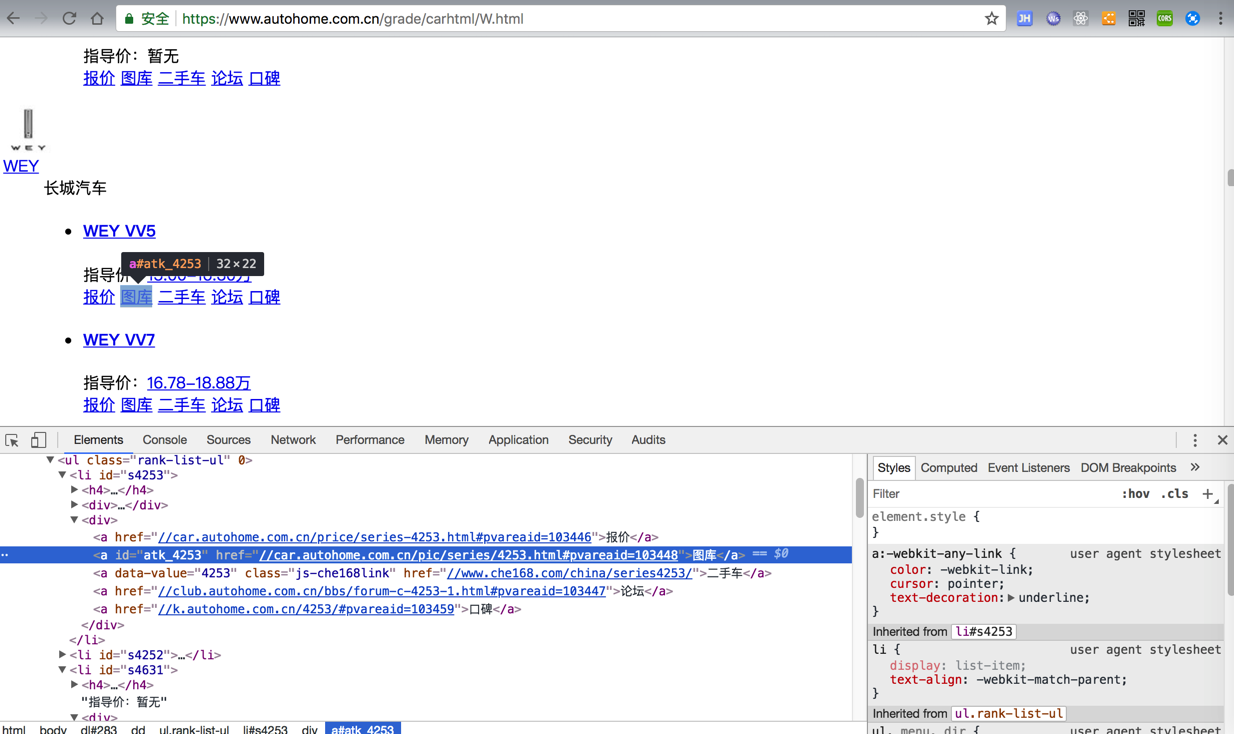Click the che168.com series4253 href
The height and width of the screenshot is (734, 1234).
569,573
